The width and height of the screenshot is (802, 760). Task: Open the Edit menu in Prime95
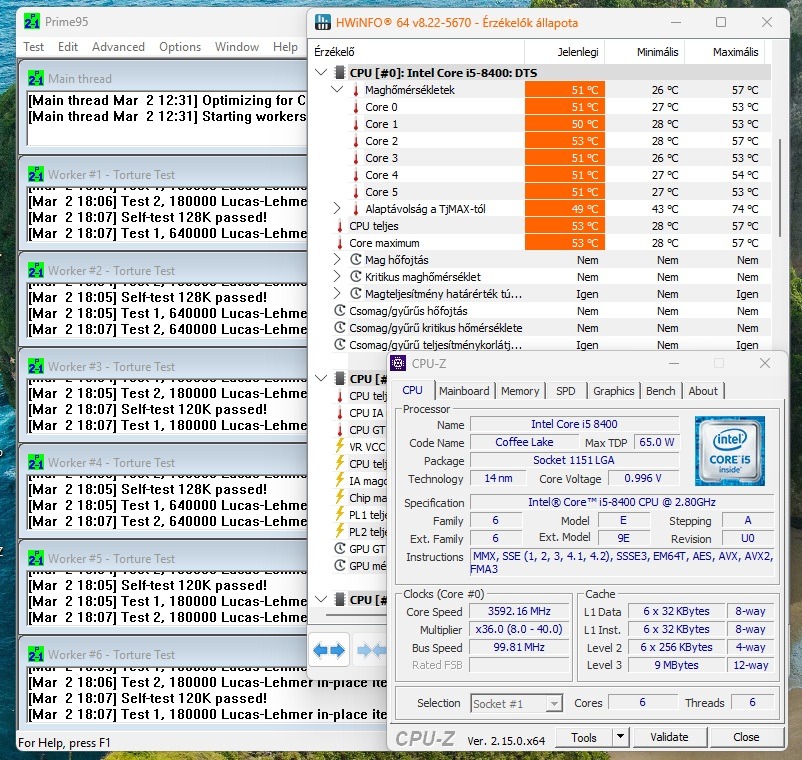pos(68,47)
